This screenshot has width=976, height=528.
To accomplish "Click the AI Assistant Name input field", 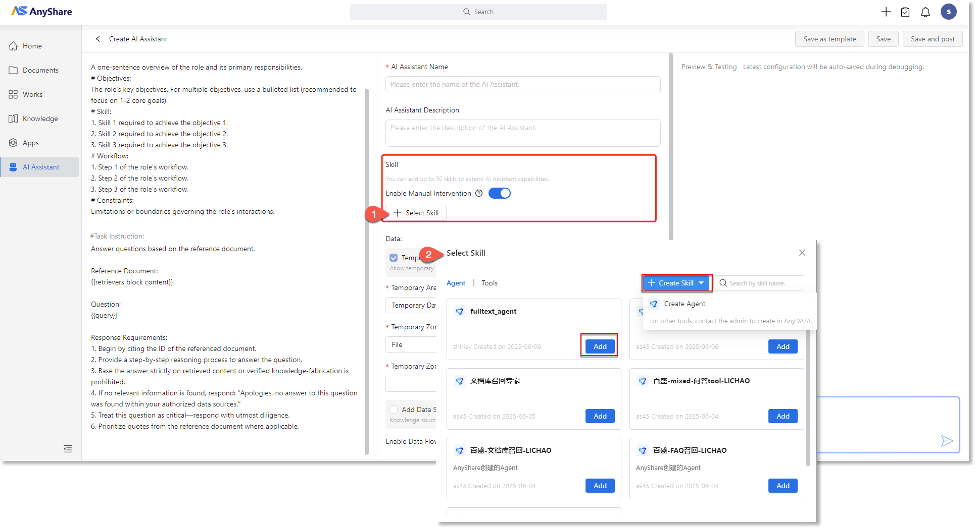I will (522, 85).
